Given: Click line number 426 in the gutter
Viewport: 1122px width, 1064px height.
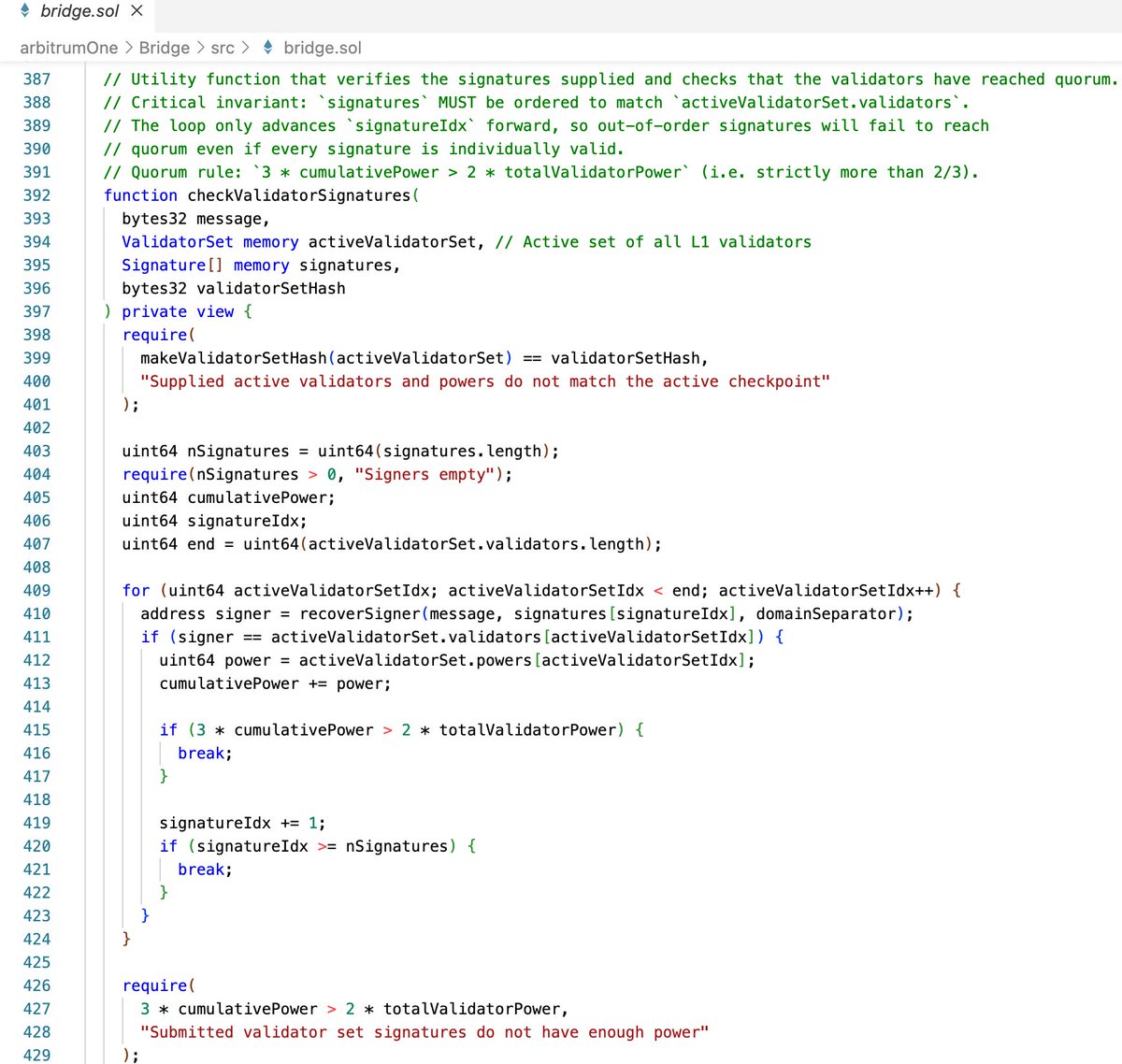Looking at the screenshot, I should click(36, 985).
